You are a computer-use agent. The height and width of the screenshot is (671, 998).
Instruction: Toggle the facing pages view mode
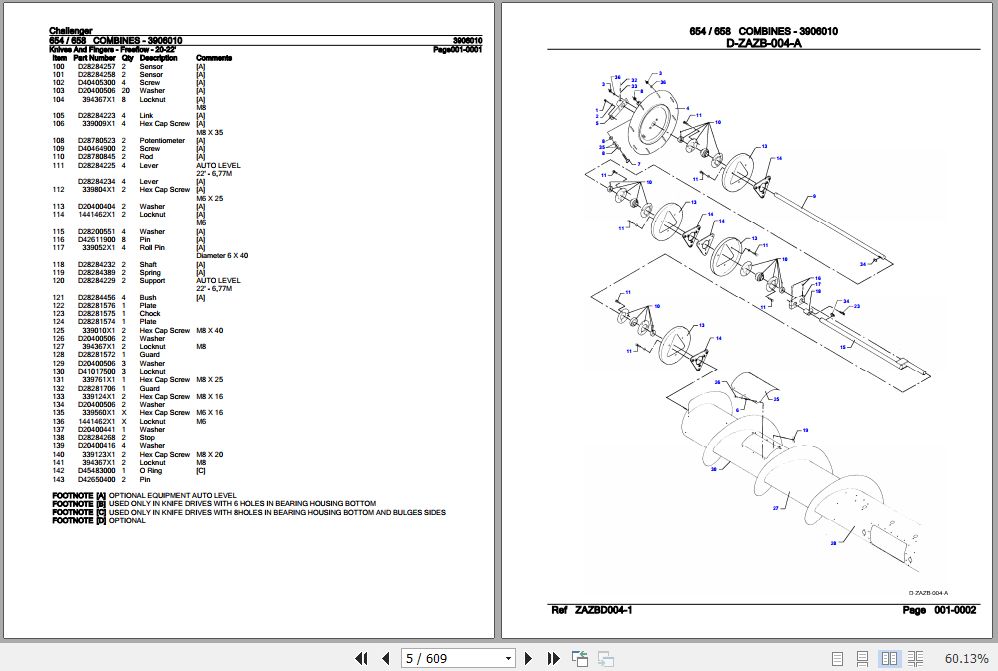(889, 658)
